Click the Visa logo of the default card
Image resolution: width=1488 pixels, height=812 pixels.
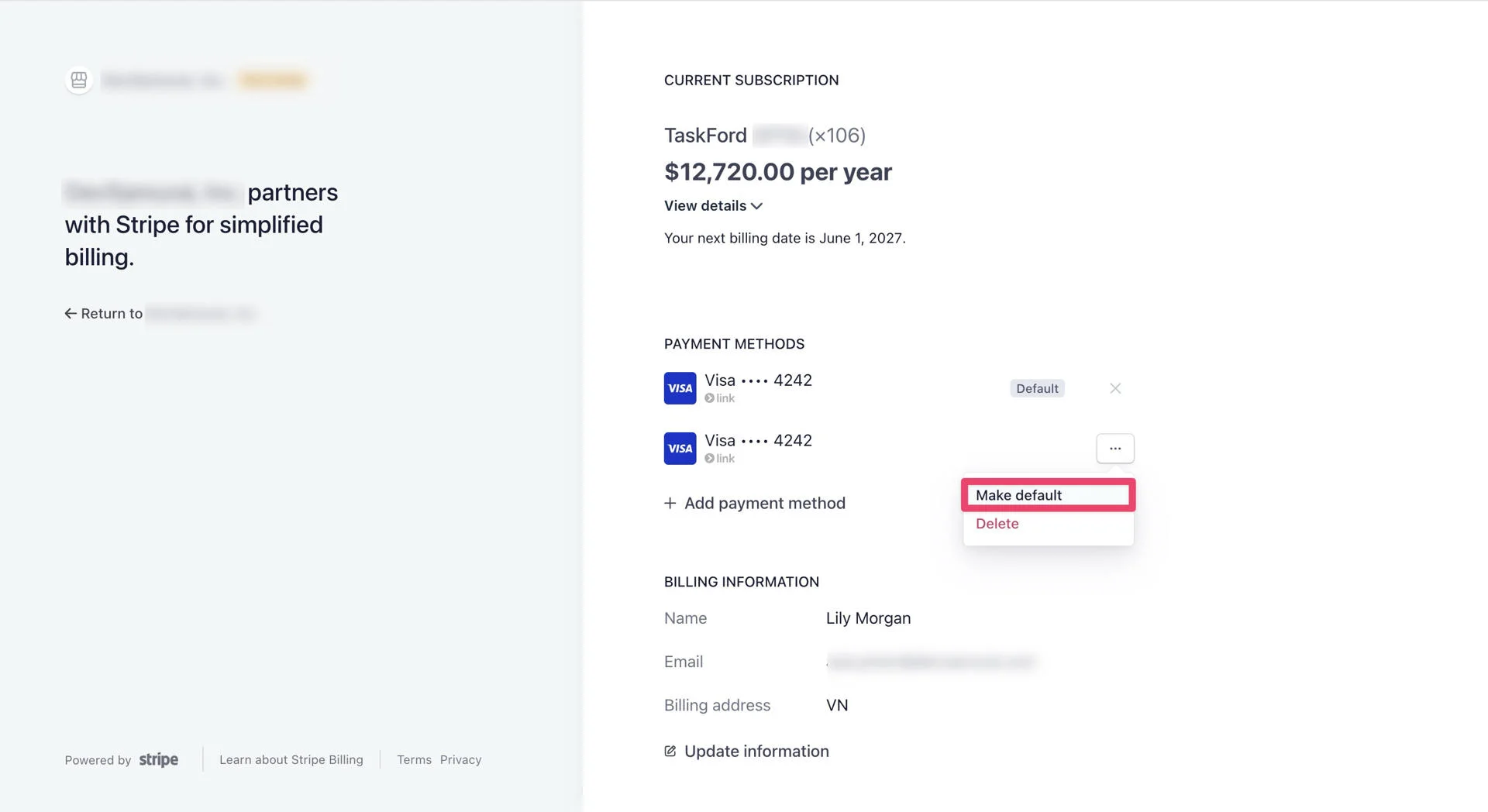click(x=680, y=388)
